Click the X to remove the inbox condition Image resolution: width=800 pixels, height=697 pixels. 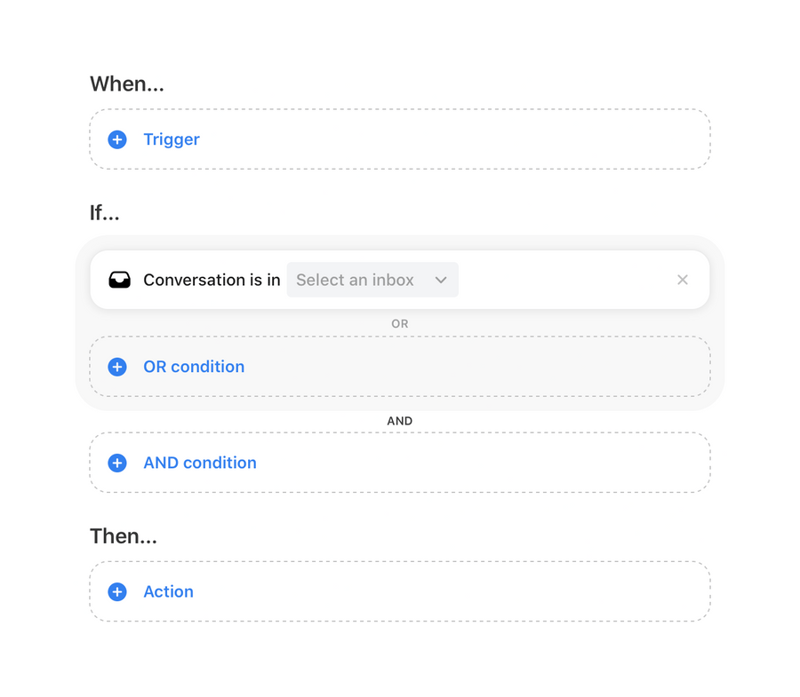point(683,279)
